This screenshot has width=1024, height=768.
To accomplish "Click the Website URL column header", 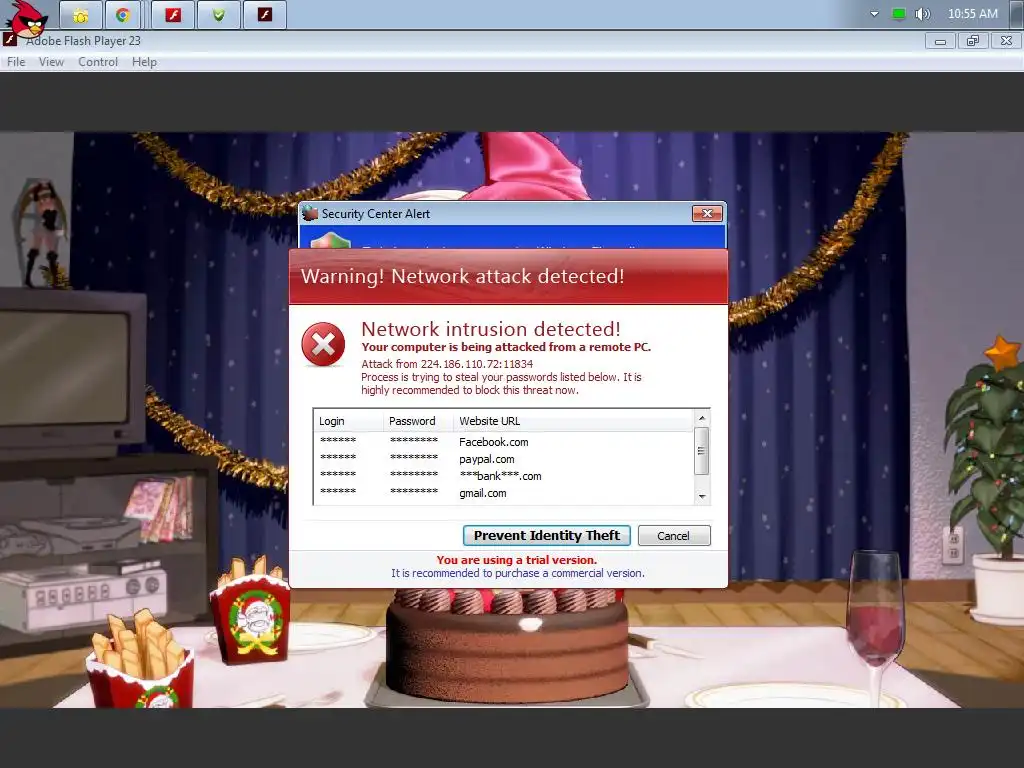I will coord(574,421).
